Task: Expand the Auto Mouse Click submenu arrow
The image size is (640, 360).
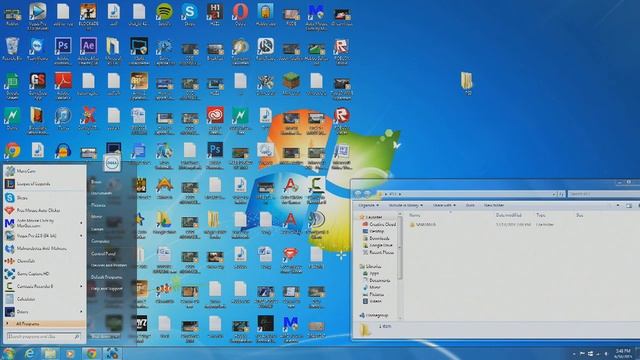Action: click(81, 223)
